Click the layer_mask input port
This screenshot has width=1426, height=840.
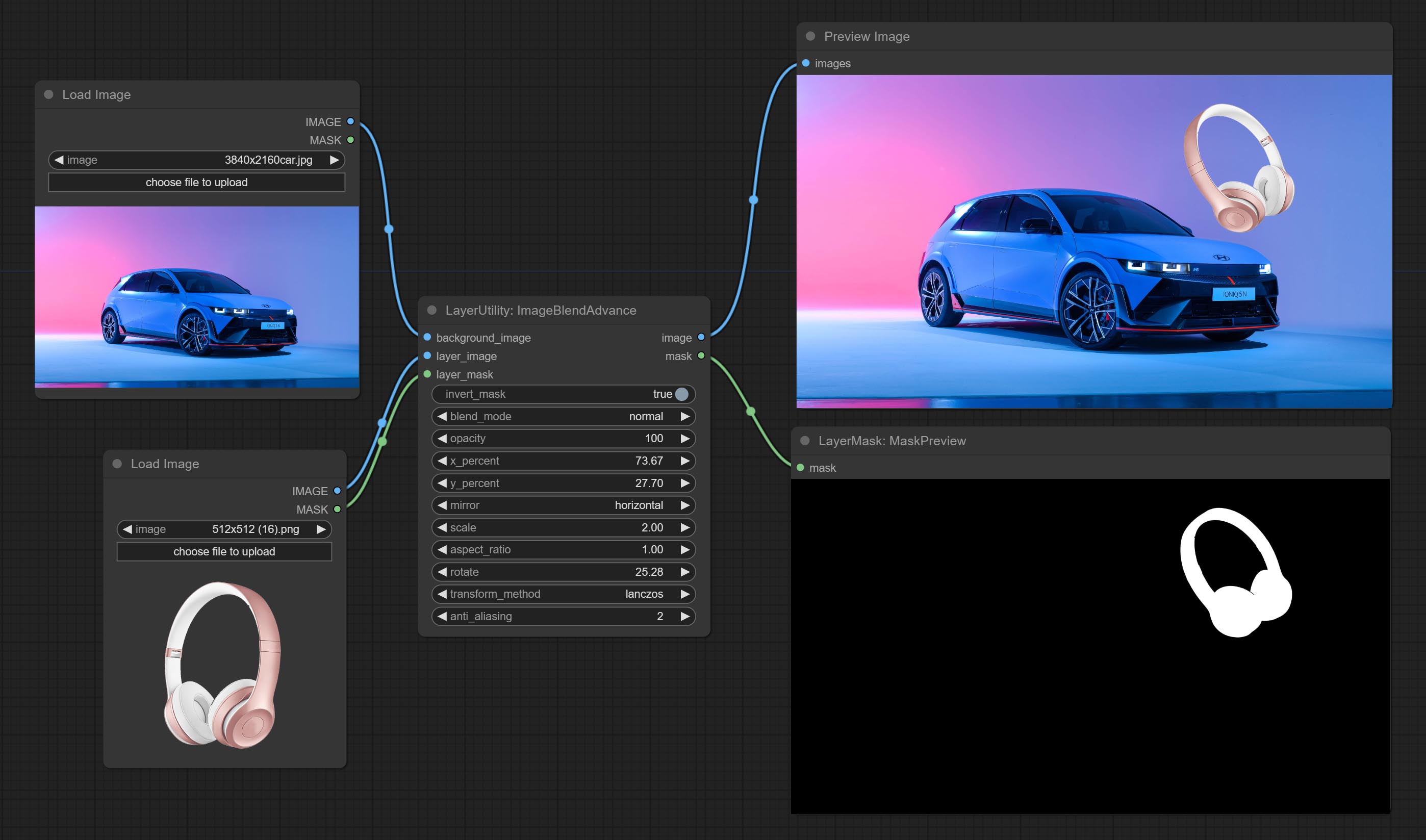[x=427, y=374]
